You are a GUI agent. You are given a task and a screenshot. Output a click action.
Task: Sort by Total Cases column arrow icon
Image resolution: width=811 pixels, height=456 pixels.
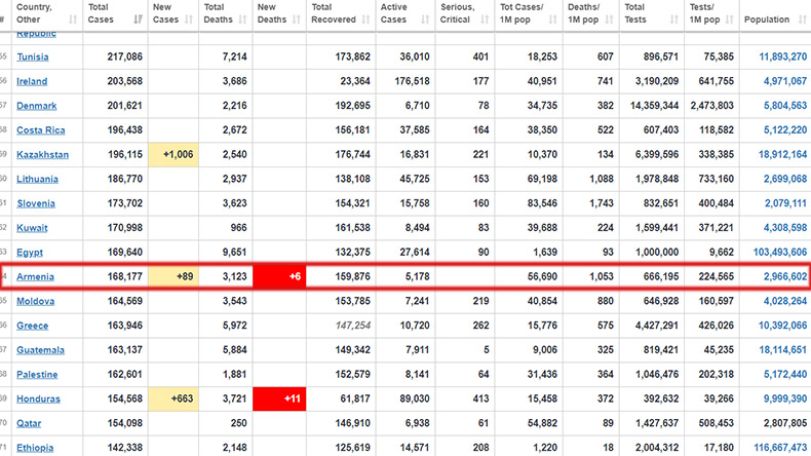tap(138, 20)
